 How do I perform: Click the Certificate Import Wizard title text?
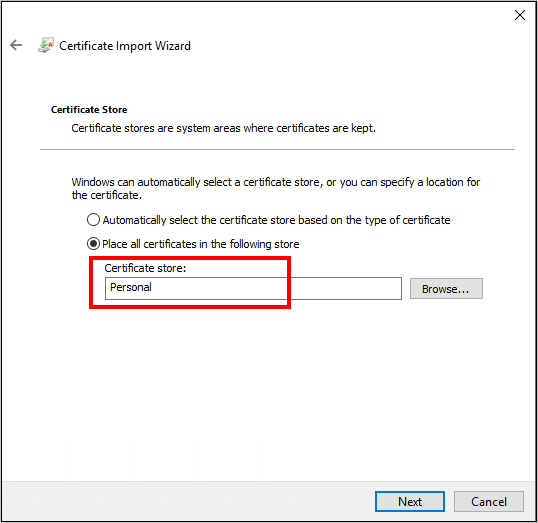(125, 46)
